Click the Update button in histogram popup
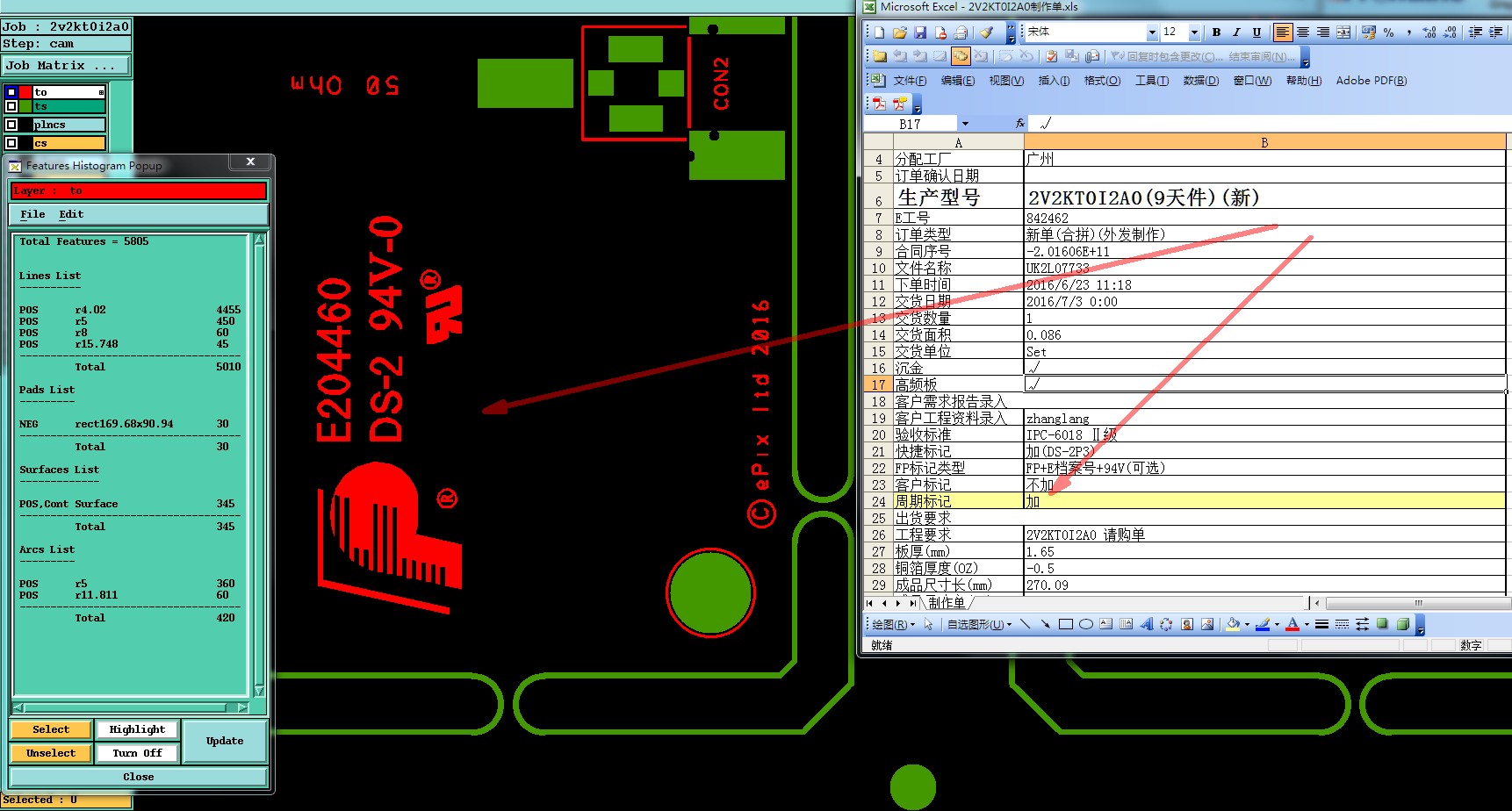Viewport: 1512px width, 811px height. (225, 741)
